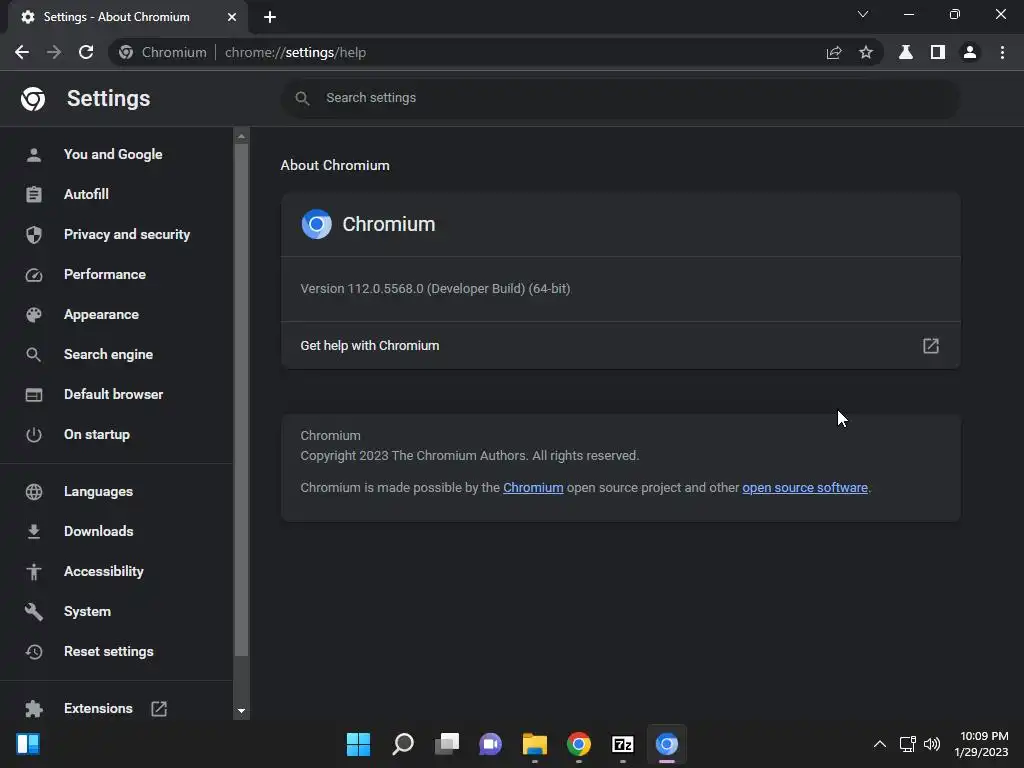This screenshot has height=768, width=1024.
Task: Focus the Search settings field
Action: tap(620, 98)
